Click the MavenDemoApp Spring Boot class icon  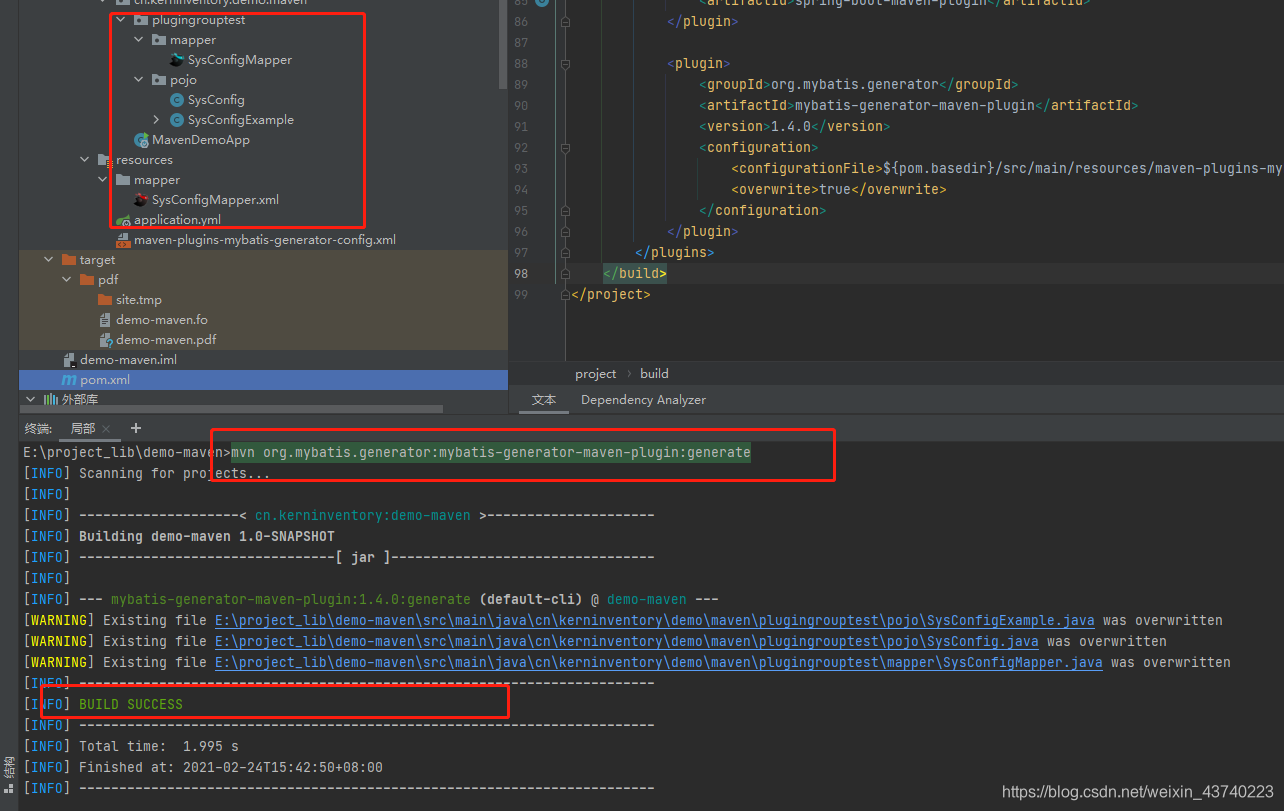[141, 140]
